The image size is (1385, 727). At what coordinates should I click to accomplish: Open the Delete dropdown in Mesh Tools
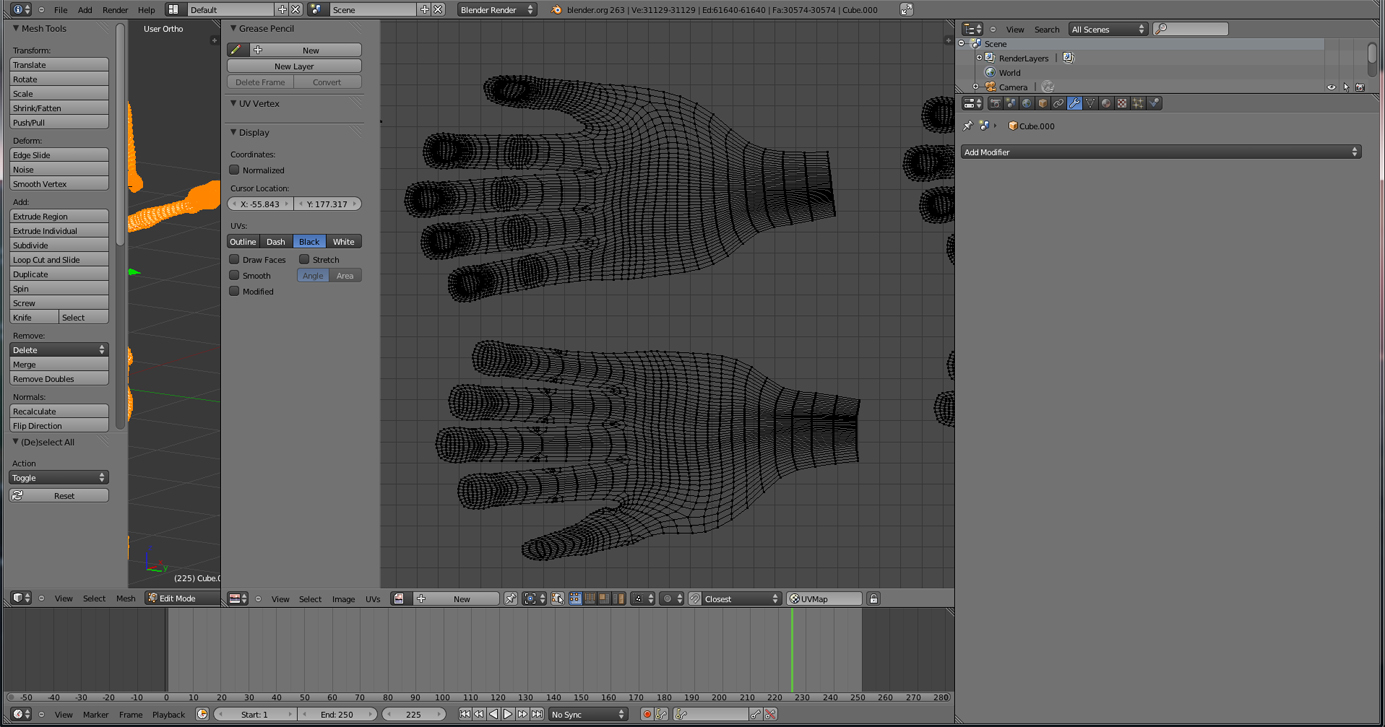pyautogui.click(x=59, y=350)
